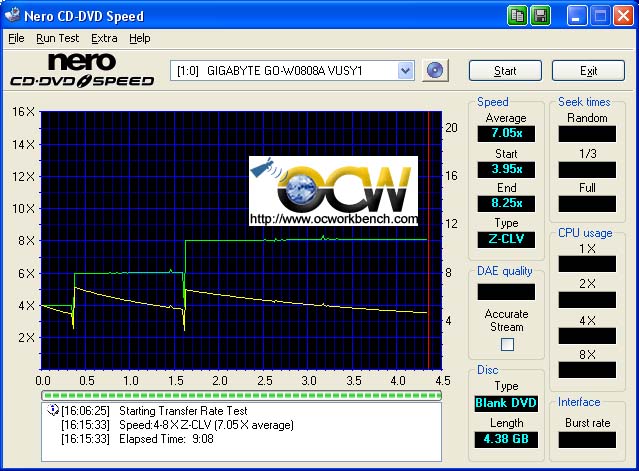639x471 pixels.
Task: Open the Extra menu
Action: (x=104, y=38)
